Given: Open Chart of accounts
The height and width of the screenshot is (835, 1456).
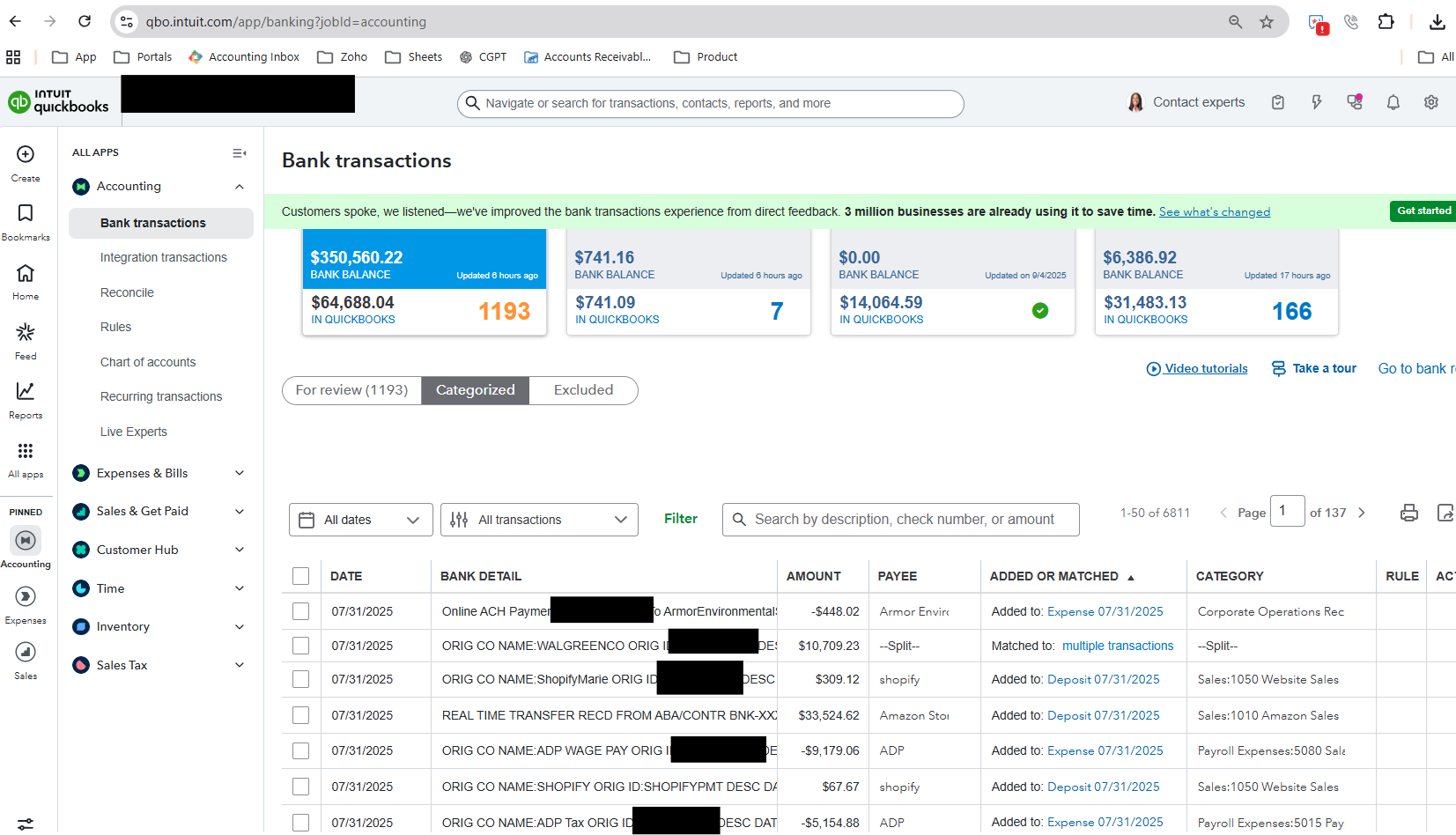Looking at the screenshot, I should tap(148, 362).
